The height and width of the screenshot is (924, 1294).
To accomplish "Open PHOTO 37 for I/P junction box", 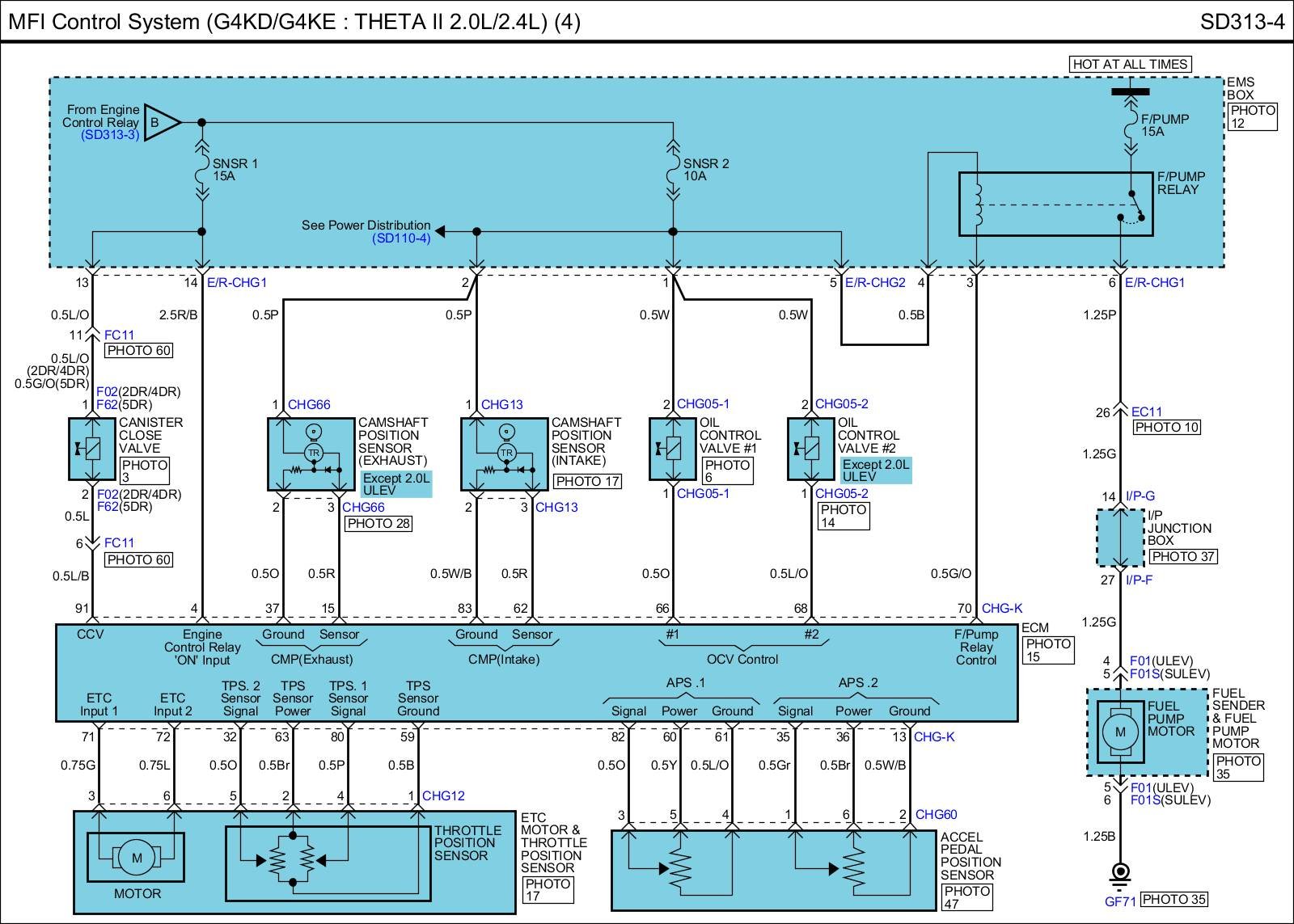I will (x=1182, y=556).
